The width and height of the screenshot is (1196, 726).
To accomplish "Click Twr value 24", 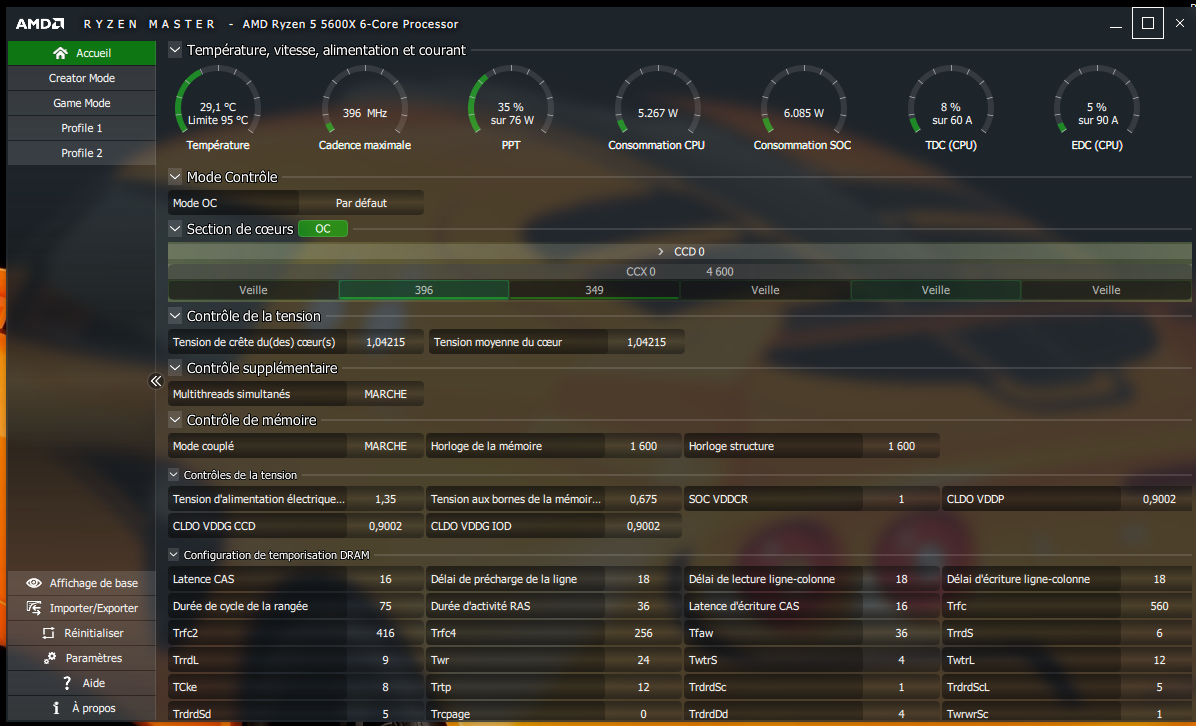I will coord(643,660).
